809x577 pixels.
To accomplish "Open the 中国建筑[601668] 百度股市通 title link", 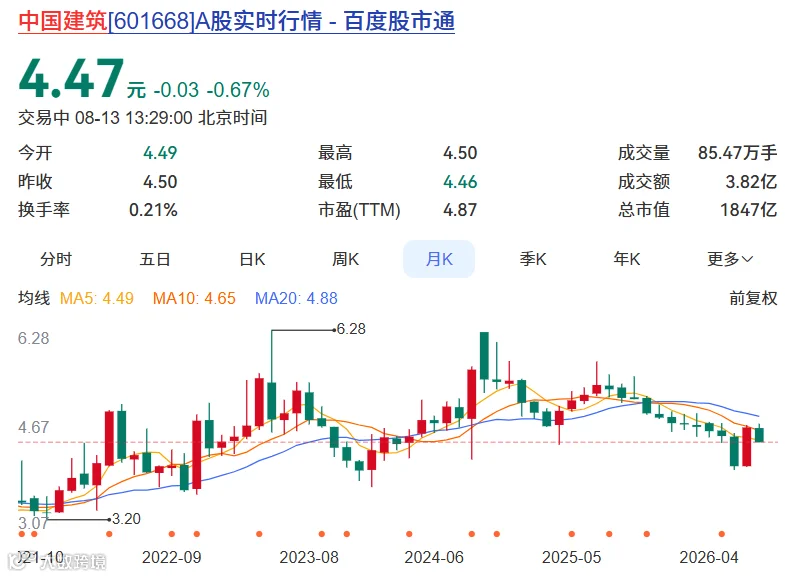I will point(236,22).
